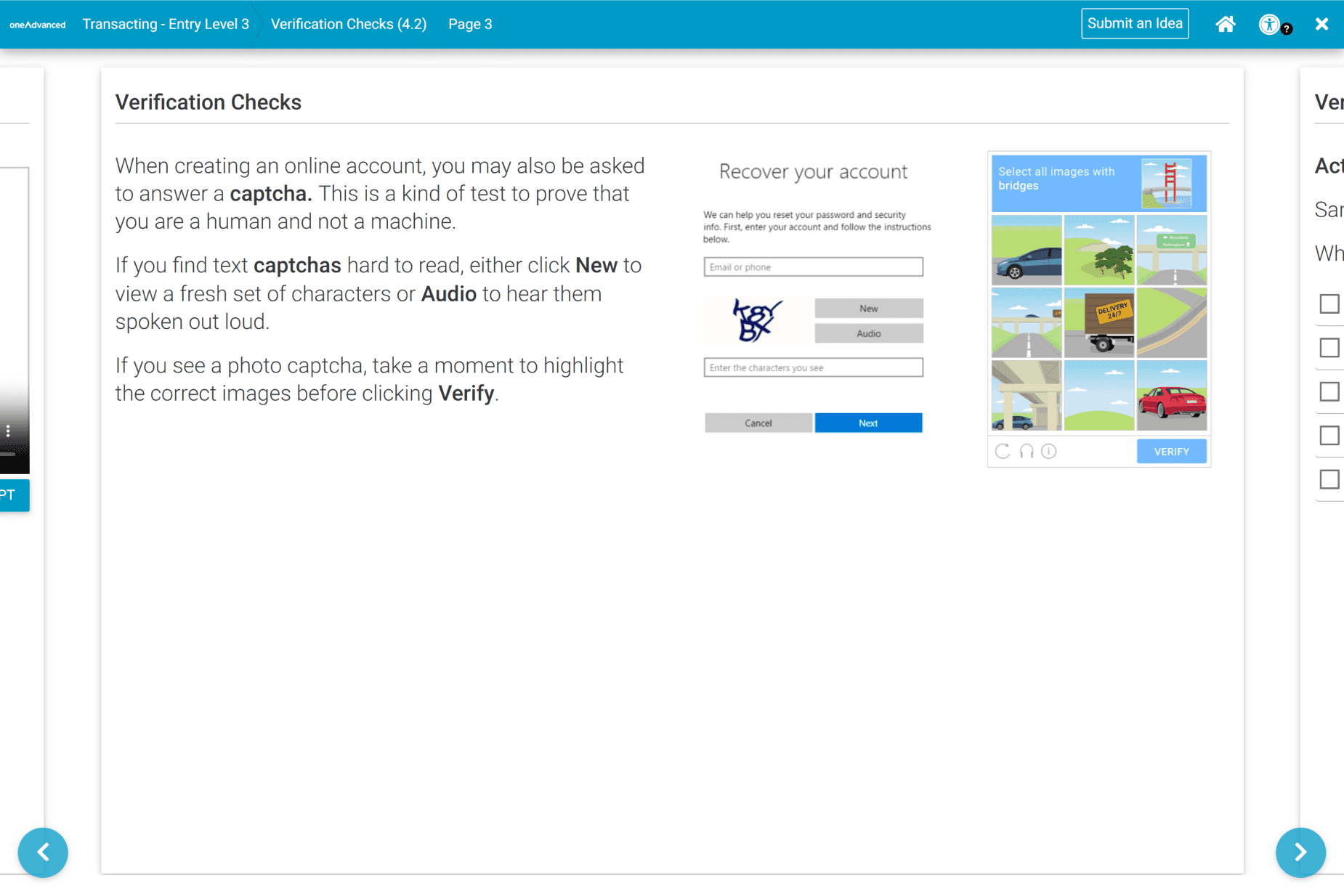Select the red car captcha image
The width and height of the screenshot is (1344, 896).
coord(1171,396)
